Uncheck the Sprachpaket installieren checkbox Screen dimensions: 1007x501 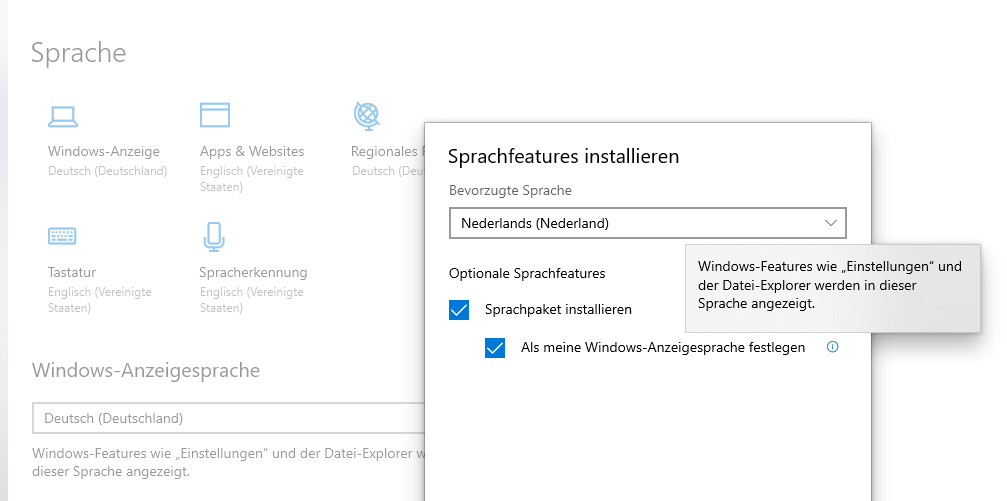pos(459,310)
